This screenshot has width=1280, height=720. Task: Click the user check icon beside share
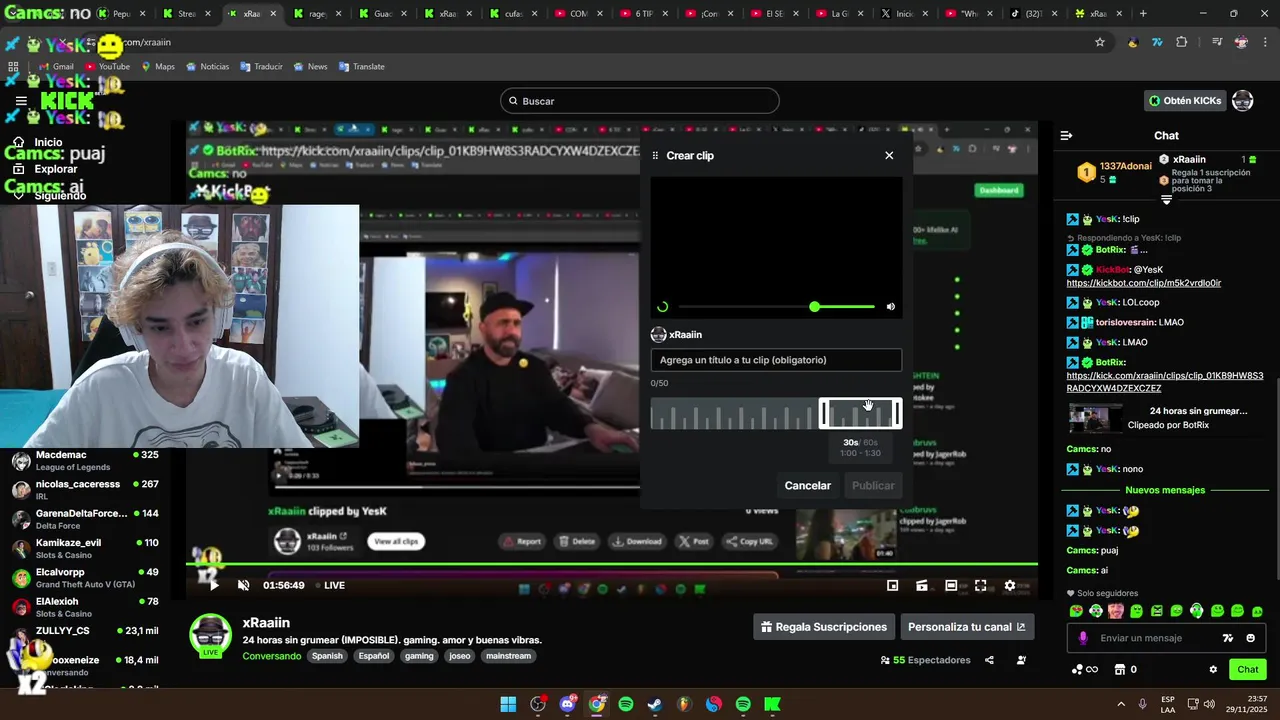pyautogui.click(x=1021, y=660)
